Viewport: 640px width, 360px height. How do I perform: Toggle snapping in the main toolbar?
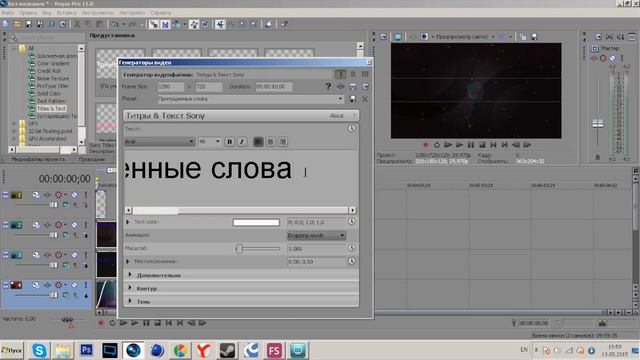click(153, 24)
